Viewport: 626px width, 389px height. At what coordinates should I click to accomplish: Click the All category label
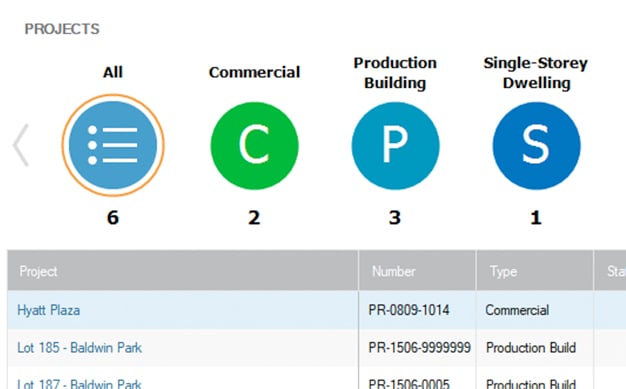pos(113,72)
